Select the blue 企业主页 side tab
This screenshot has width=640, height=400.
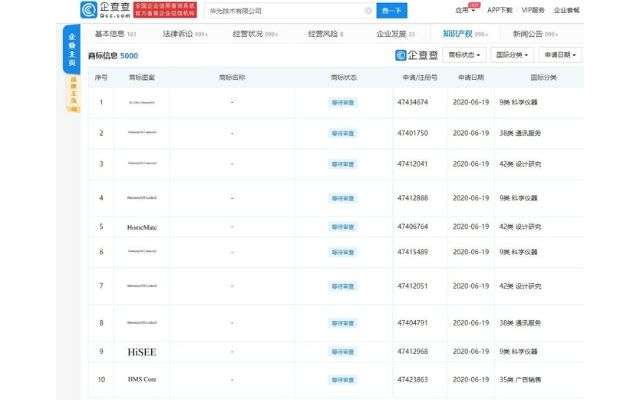click(x=72, y=49)
